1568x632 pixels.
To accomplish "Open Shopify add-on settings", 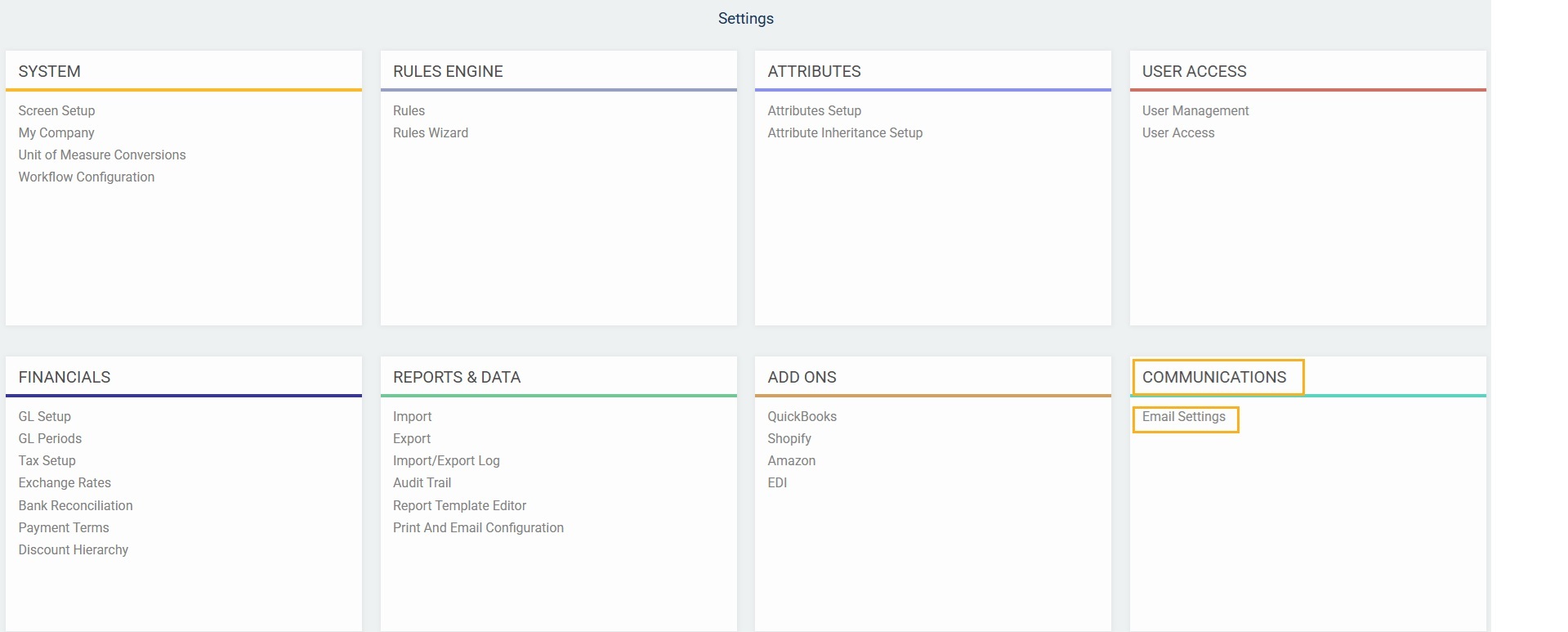I will click(x=789, y=438).
